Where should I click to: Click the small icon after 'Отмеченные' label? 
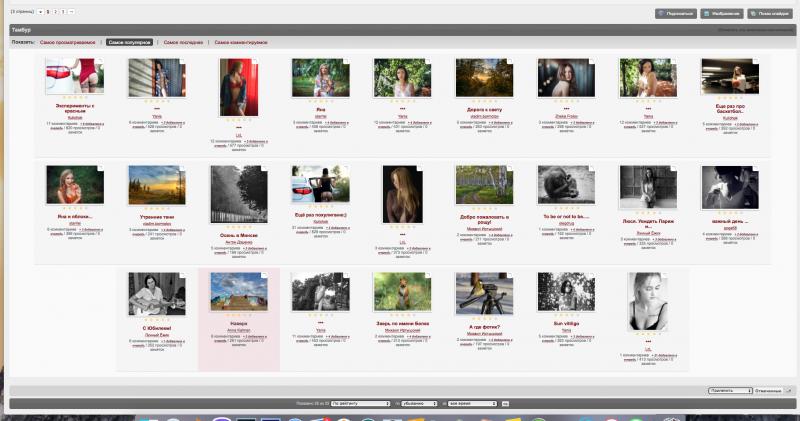click(788, 390)
